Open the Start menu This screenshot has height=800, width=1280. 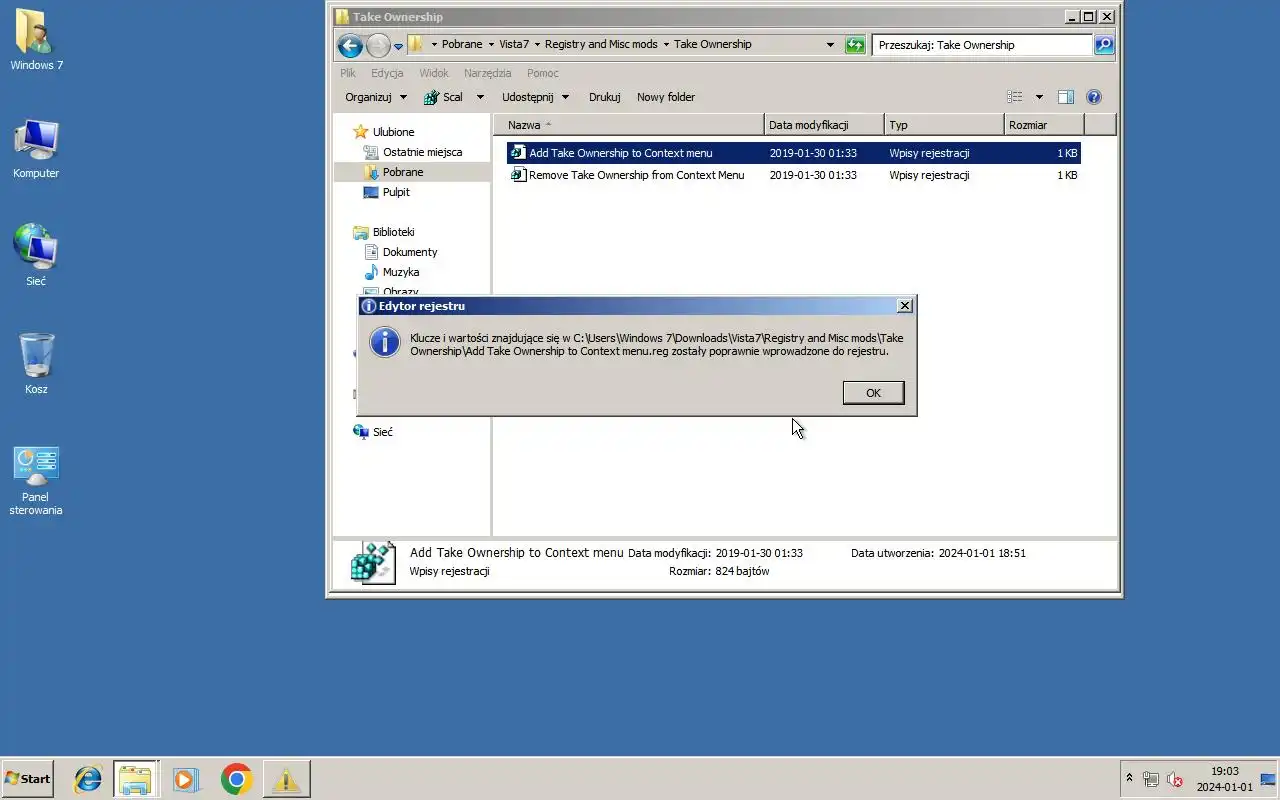[x=28, y=779]
